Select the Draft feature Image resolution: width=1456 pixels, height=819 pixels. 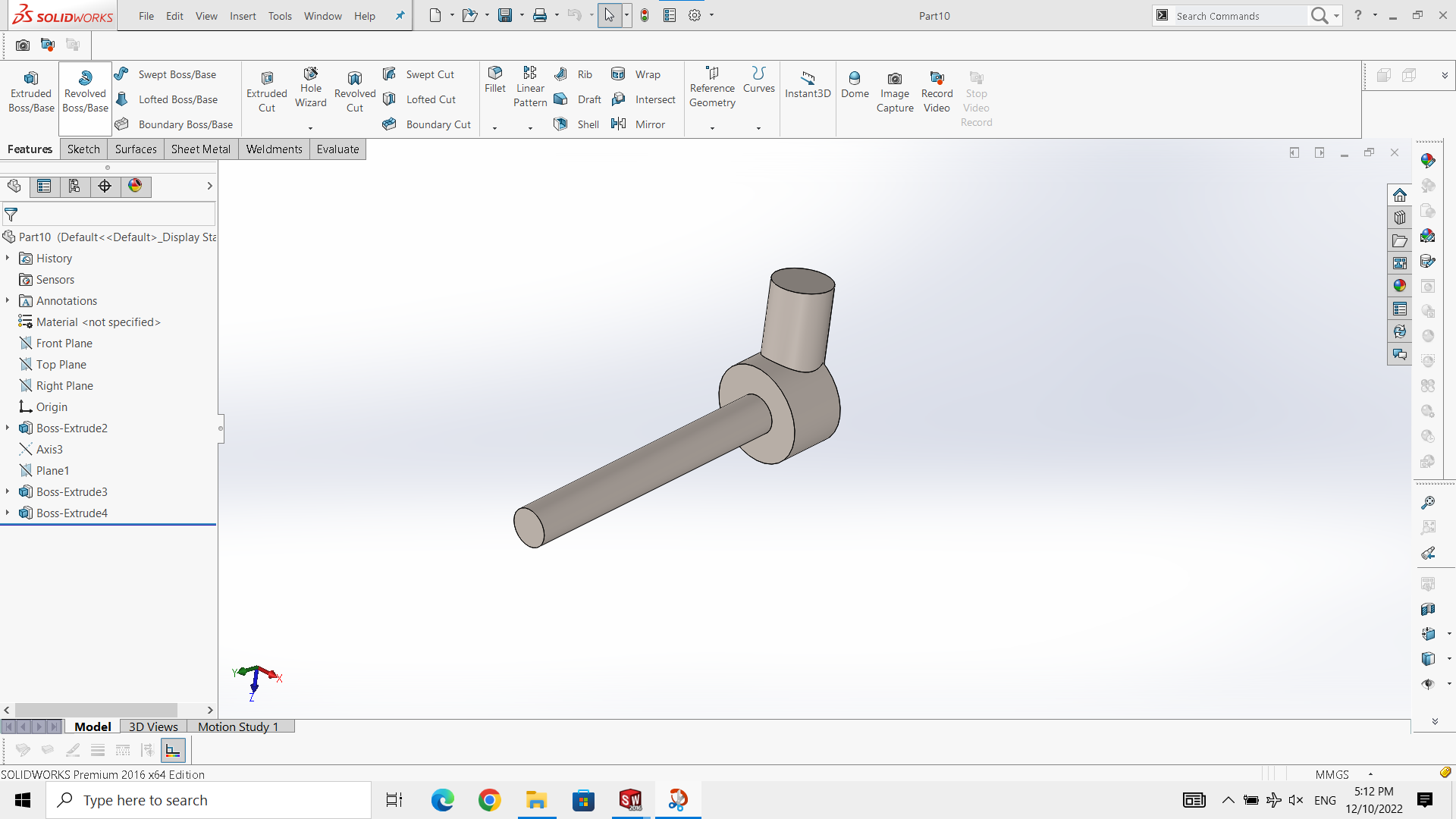tap(578, 99)
